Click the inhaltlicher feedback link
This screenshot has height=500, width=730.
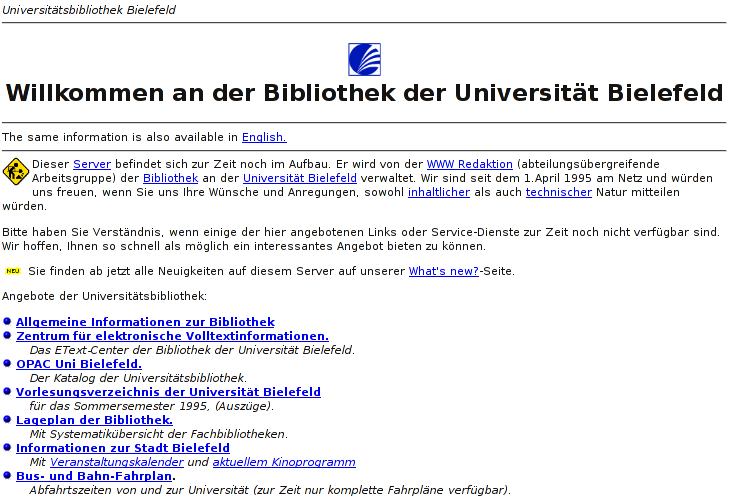(437, 192)
